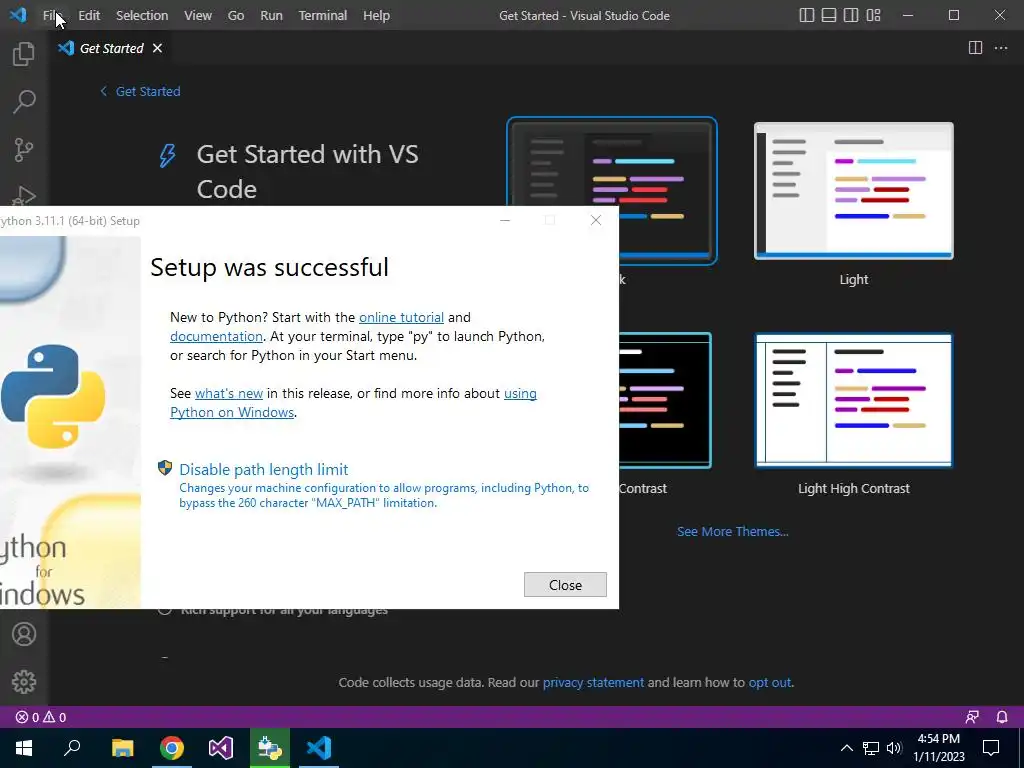Customize layout icon in title bar
1024x768 pixels.
(x=873, y=15)
